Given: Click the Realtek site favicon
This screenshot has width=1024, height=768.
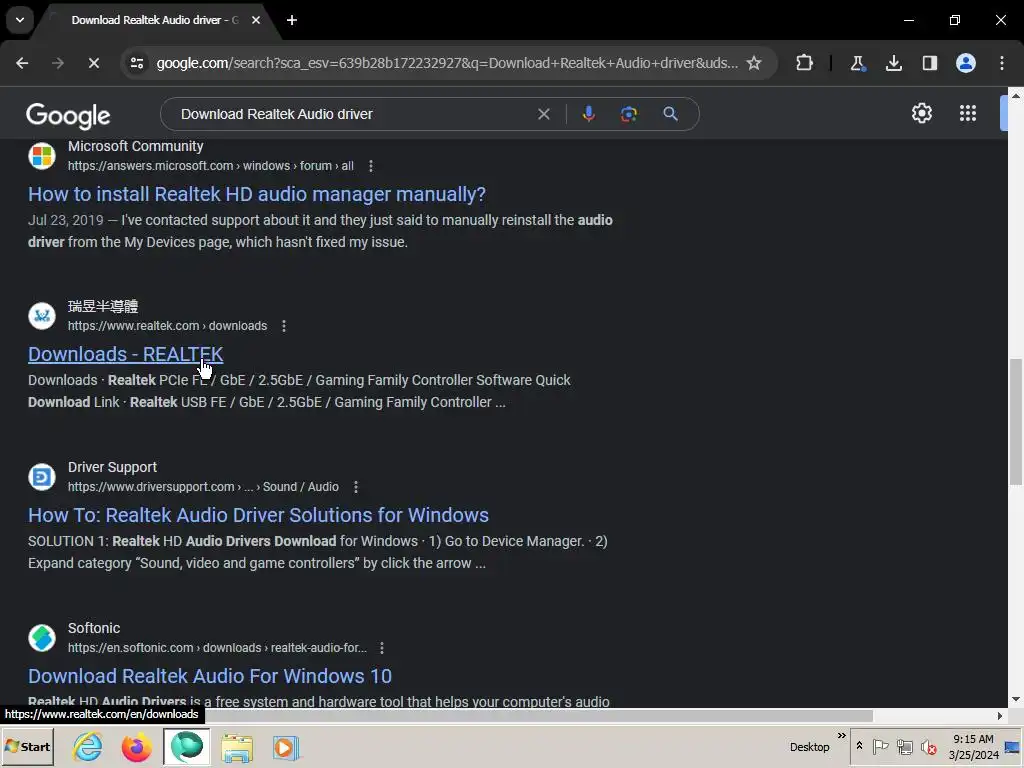Looking at the screenshot, I should (x=42, y=316).
